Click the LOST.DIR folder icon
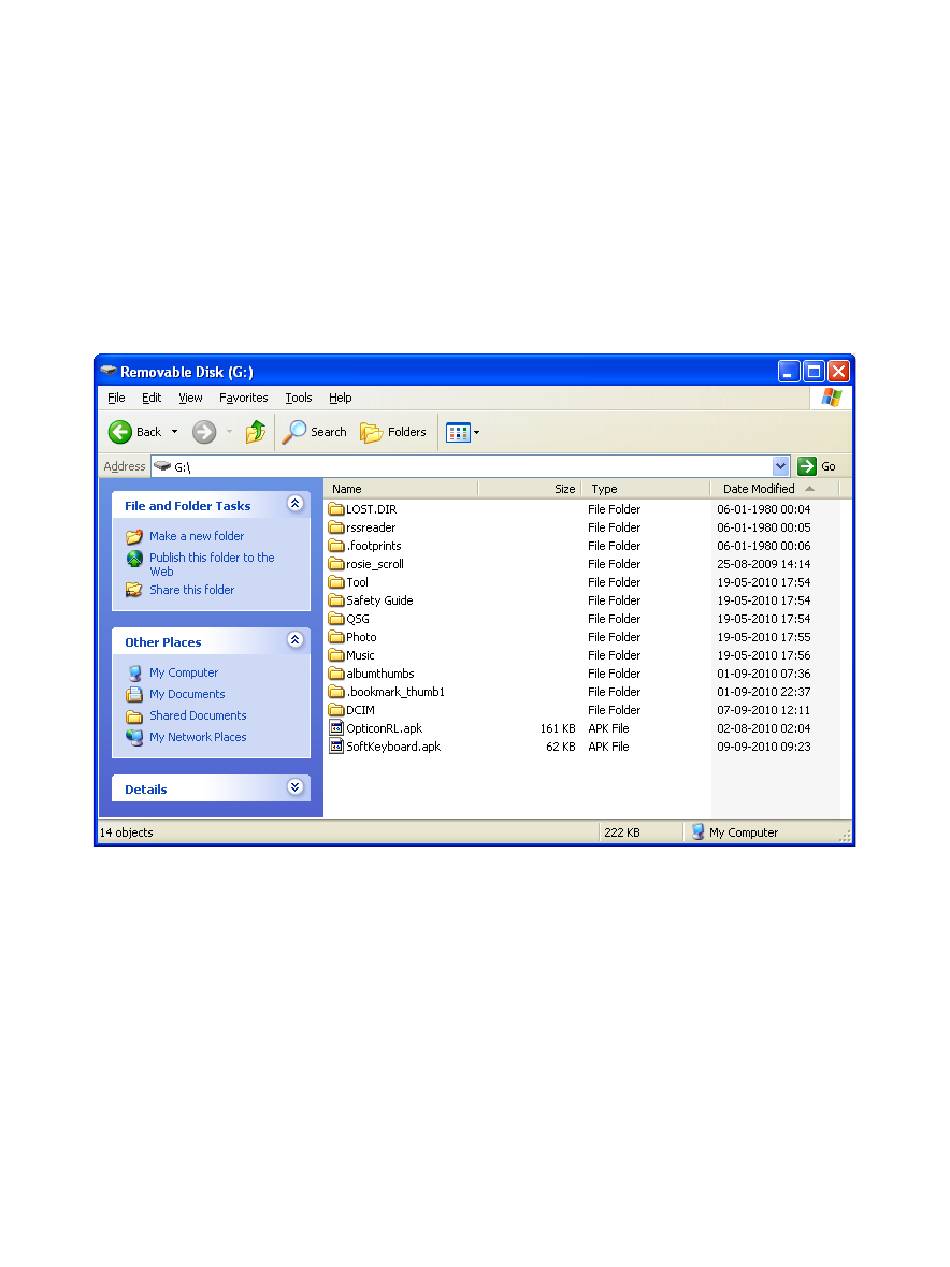 [x=336, y=509]
